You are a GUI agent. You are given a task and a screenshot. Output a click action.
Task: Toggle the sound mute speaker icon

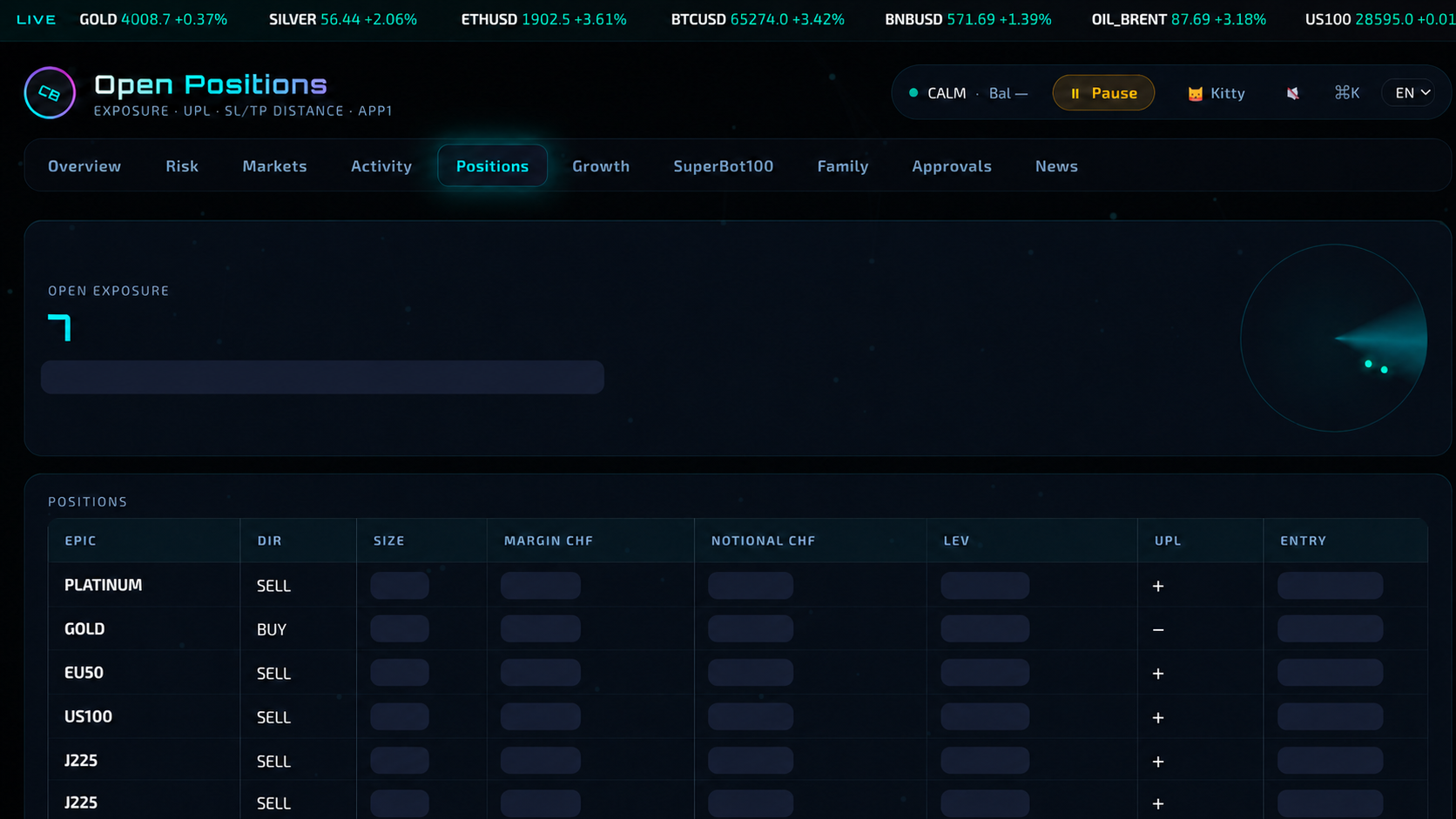(x=1293, y=93)
